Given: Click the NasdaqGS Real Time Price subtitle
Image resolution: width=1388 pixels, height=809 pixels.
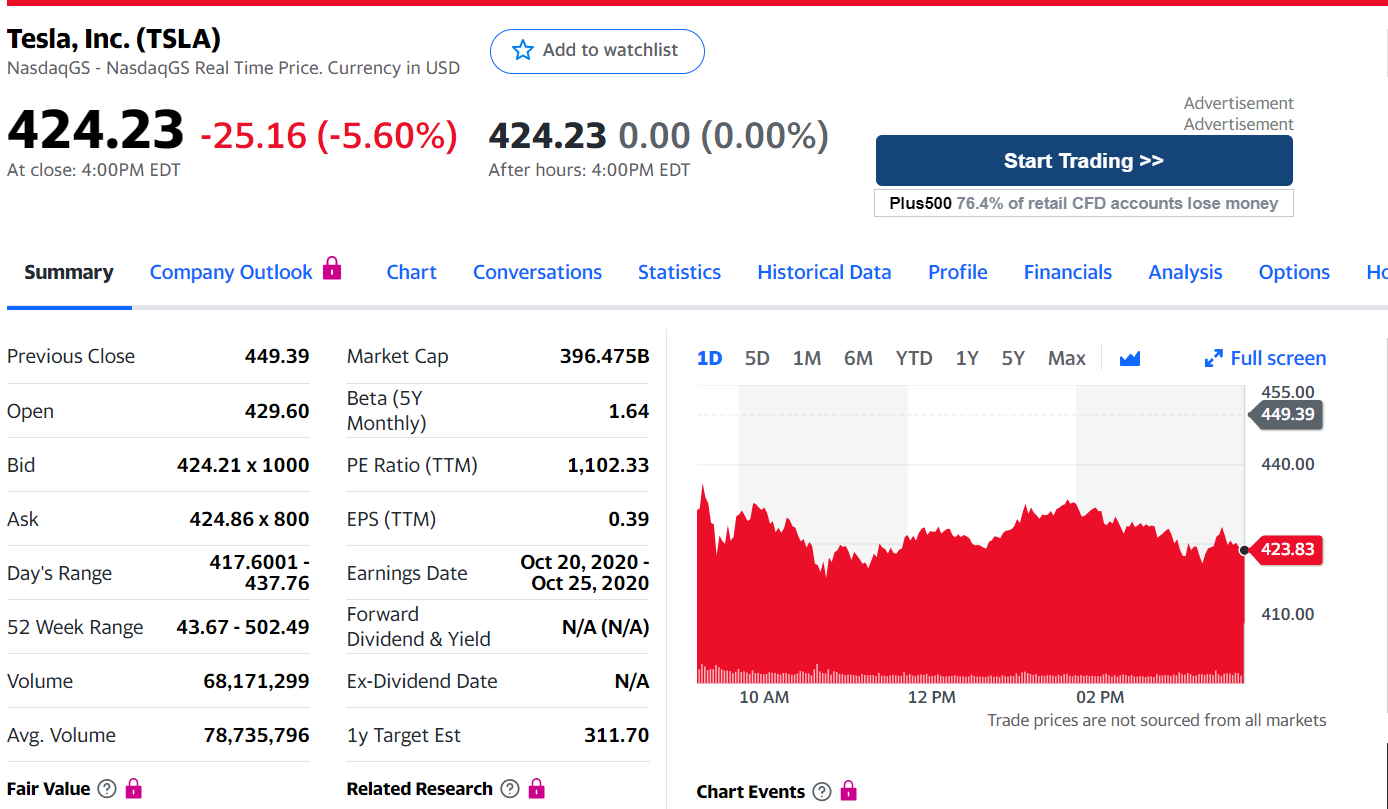Looking at the screenshot, I should click(x=233, y=68).
